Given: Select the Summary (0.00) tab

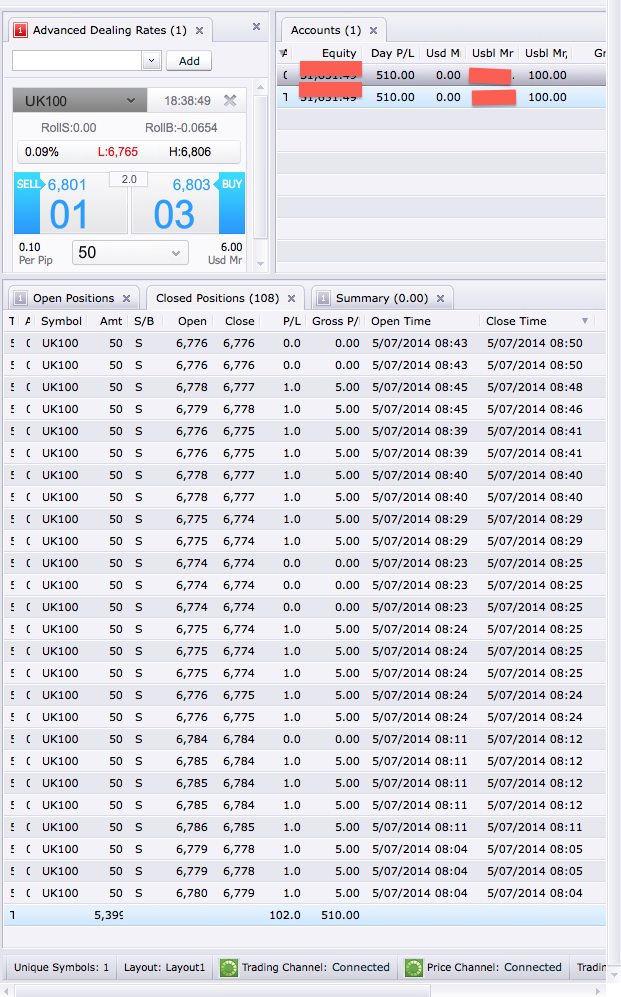Looking at the screenshot, I should point(381,298).
